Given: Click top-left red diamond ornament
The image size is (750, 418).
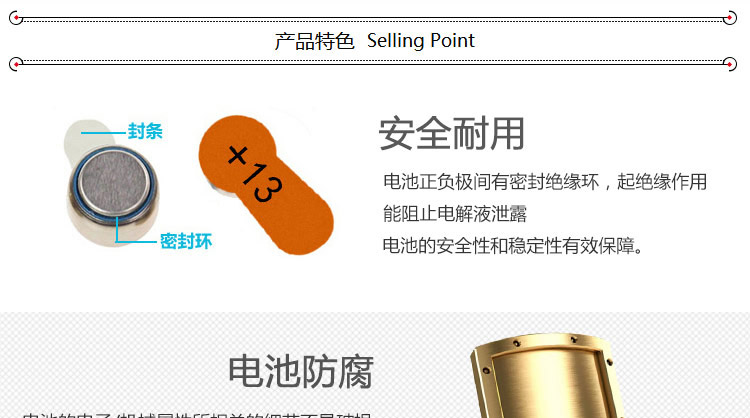Looking at the screenshot, I should coord(16,18).
